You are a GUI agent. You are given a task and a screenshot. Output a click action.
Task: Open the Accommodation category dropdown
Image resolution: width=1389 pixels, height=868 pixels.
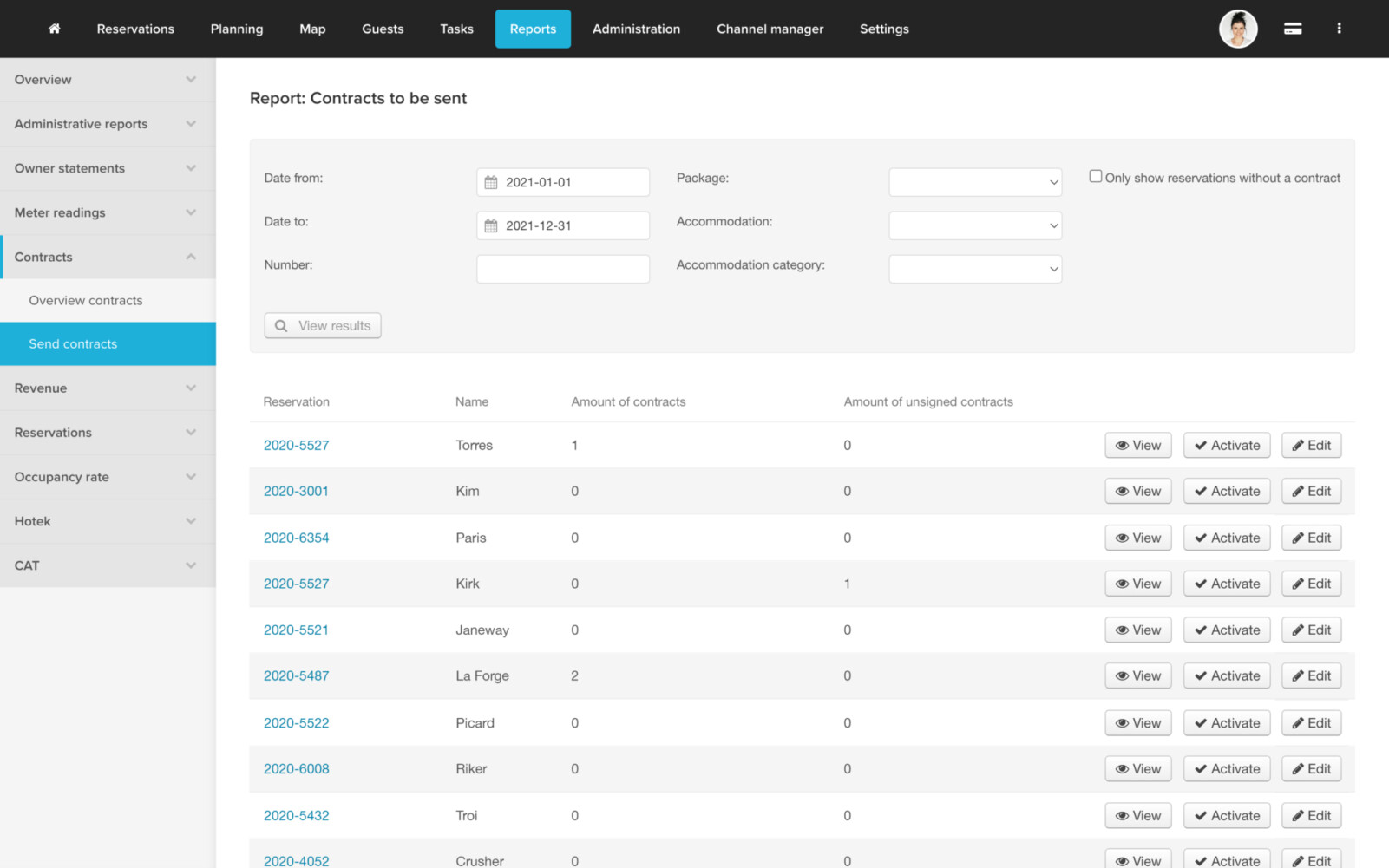point(974,269)
